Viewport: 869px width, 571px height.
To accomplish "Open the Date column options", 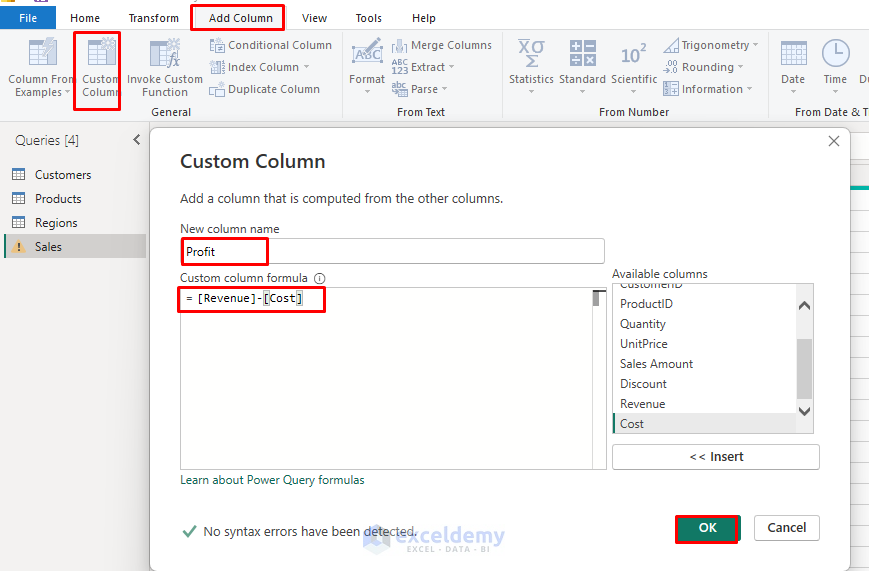I will (793, 66).
